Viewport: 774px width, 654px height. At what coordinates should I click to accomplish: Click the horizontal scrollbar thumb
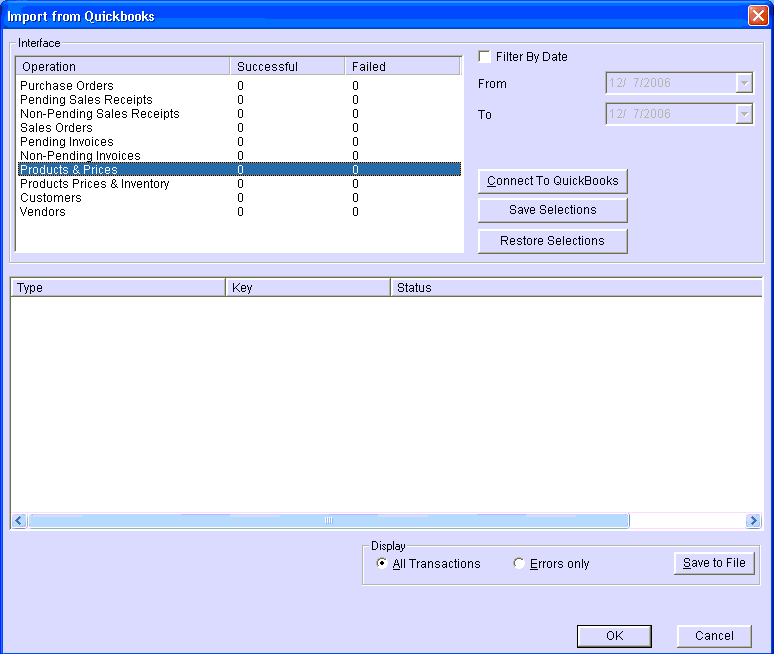point(329,520)
